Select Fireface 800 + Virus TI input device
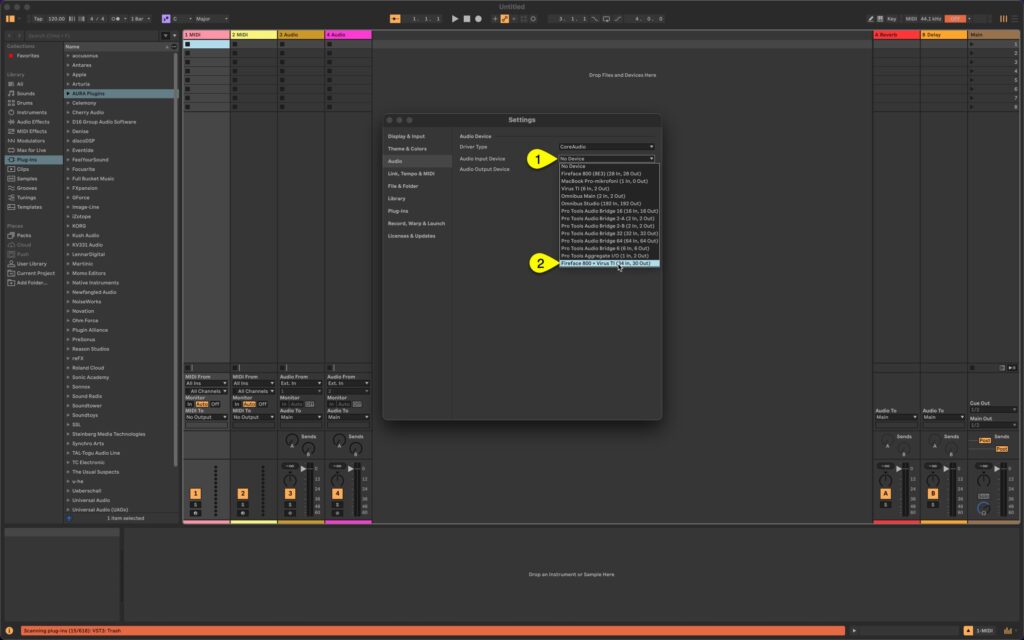Image resolution: width=1024 pixels, height=640 pixels. 608,264
